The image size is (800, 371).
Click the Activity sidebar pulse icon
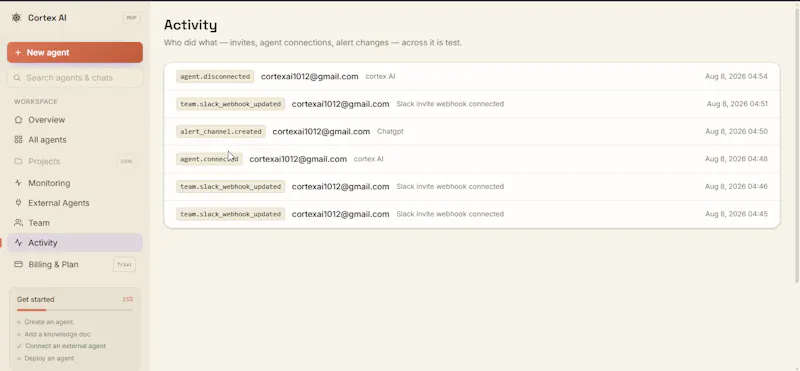[x=18, y=243]
